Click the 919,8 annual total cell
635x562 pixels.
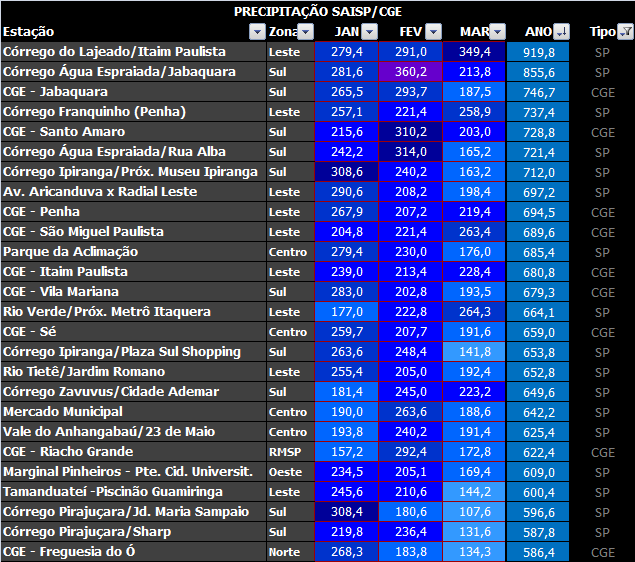coord(539,52)
